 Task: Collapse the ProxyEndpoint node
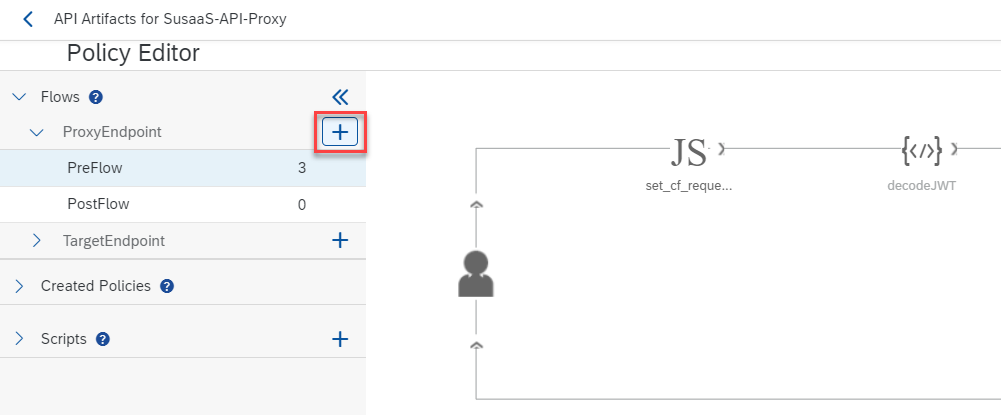pos(37,132)
